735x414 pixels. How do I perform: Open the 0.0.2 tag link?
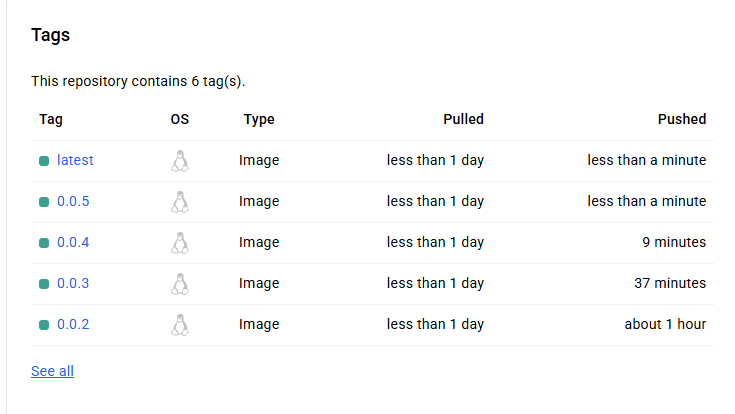pos(73,324)
